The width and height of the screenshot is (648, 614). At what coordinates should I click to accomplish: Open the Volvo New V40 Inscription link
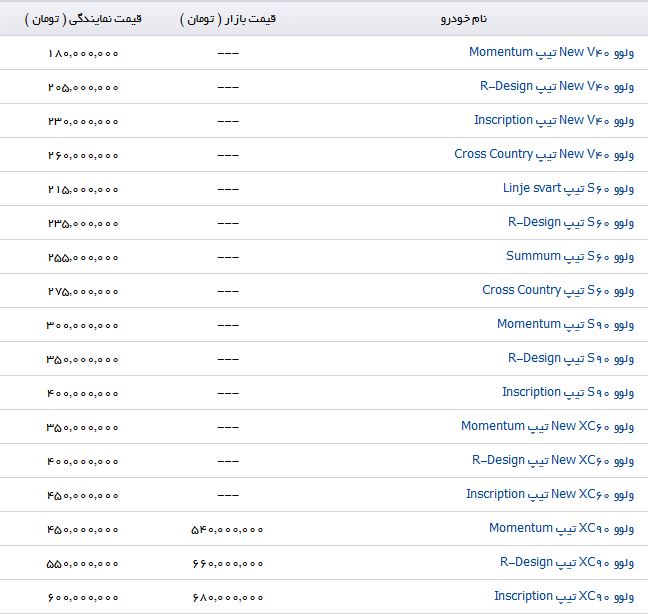(554, 121)
